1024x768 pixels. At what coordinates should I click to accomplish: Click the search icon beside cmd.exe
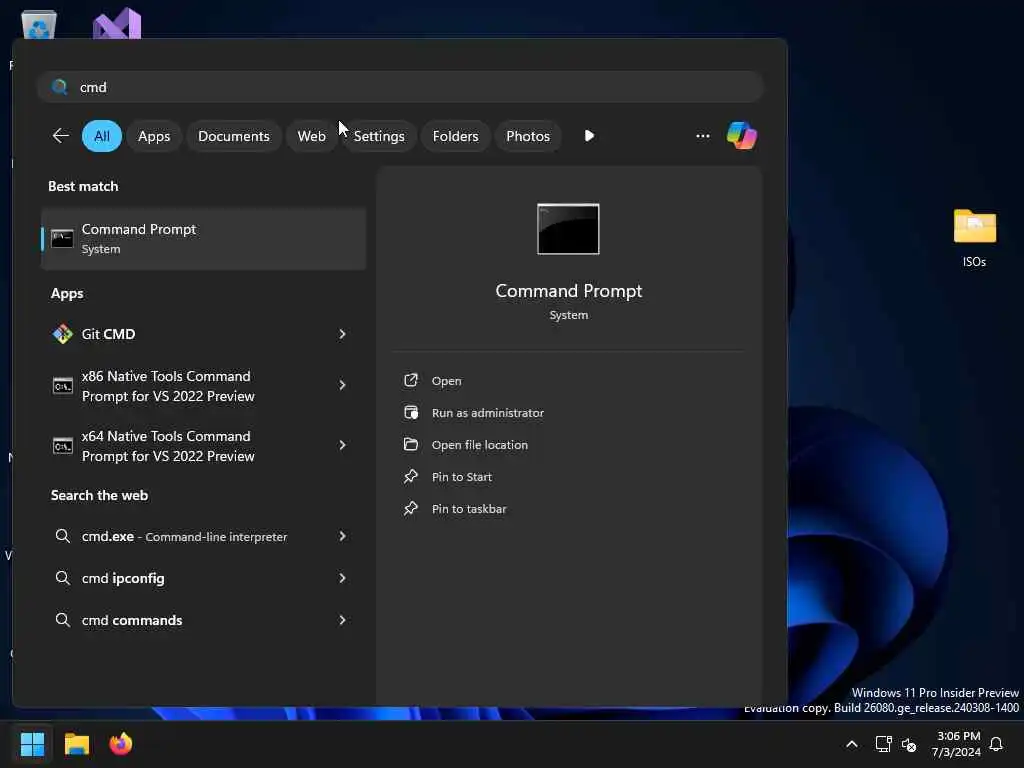63,536
